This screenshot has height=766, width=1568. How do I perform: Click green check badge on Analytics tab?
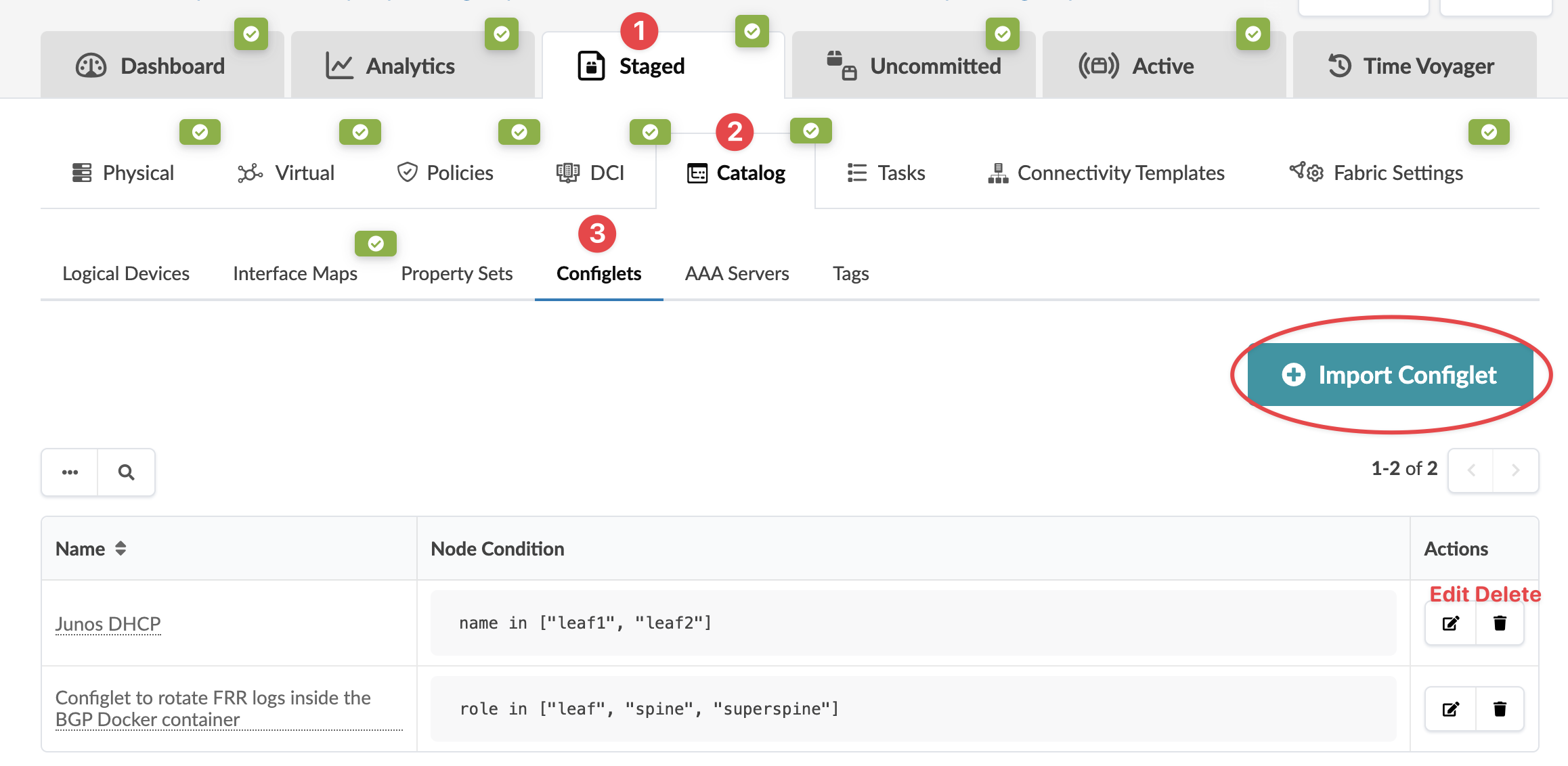tap(502, 34)
